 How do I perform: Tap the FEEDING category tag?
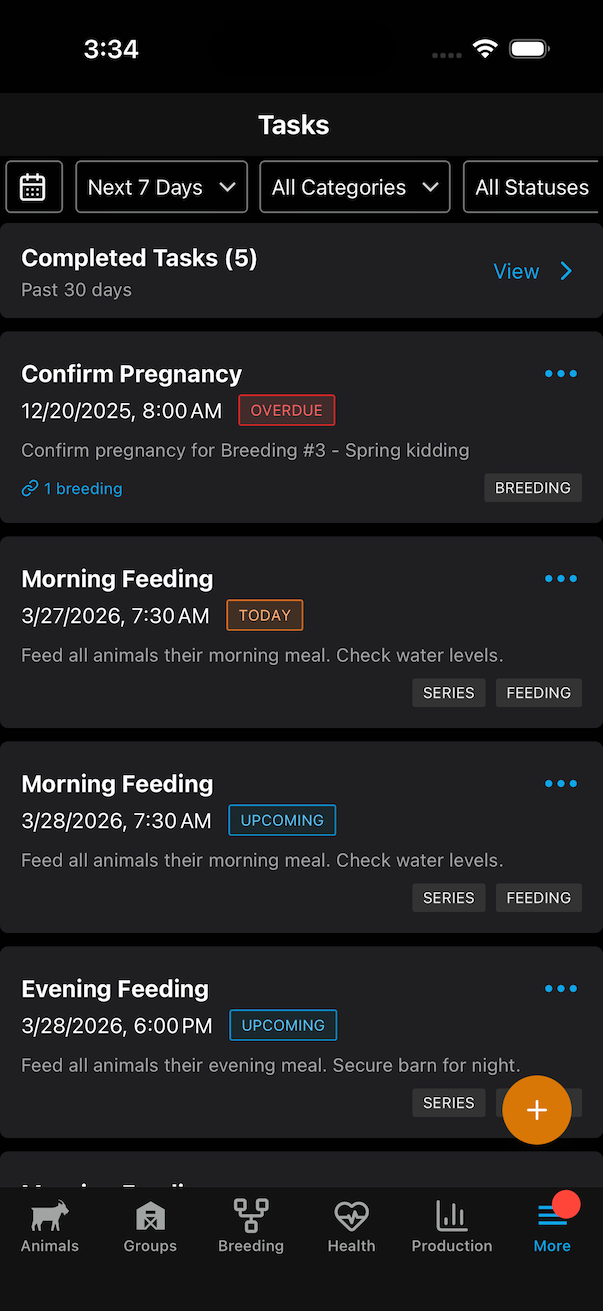538,692
